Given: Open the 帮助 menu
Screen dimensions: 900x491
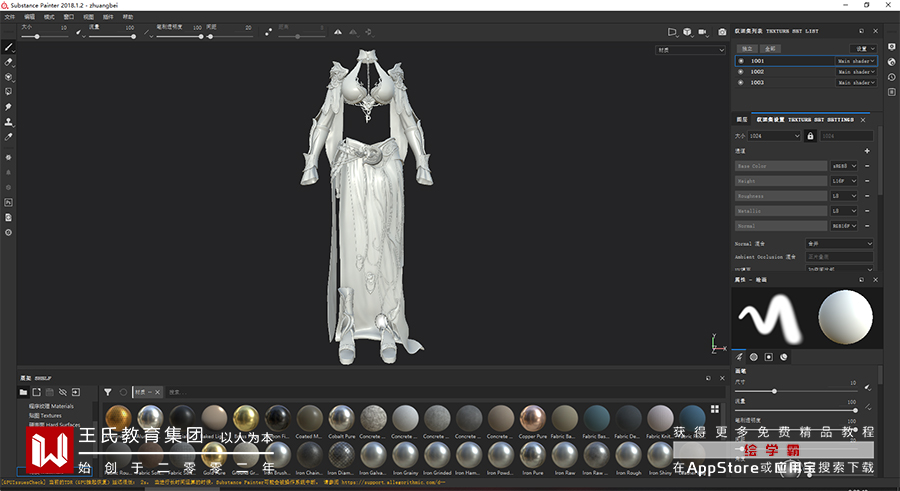Looking at the screenshot, I should [x=128, y=17].
